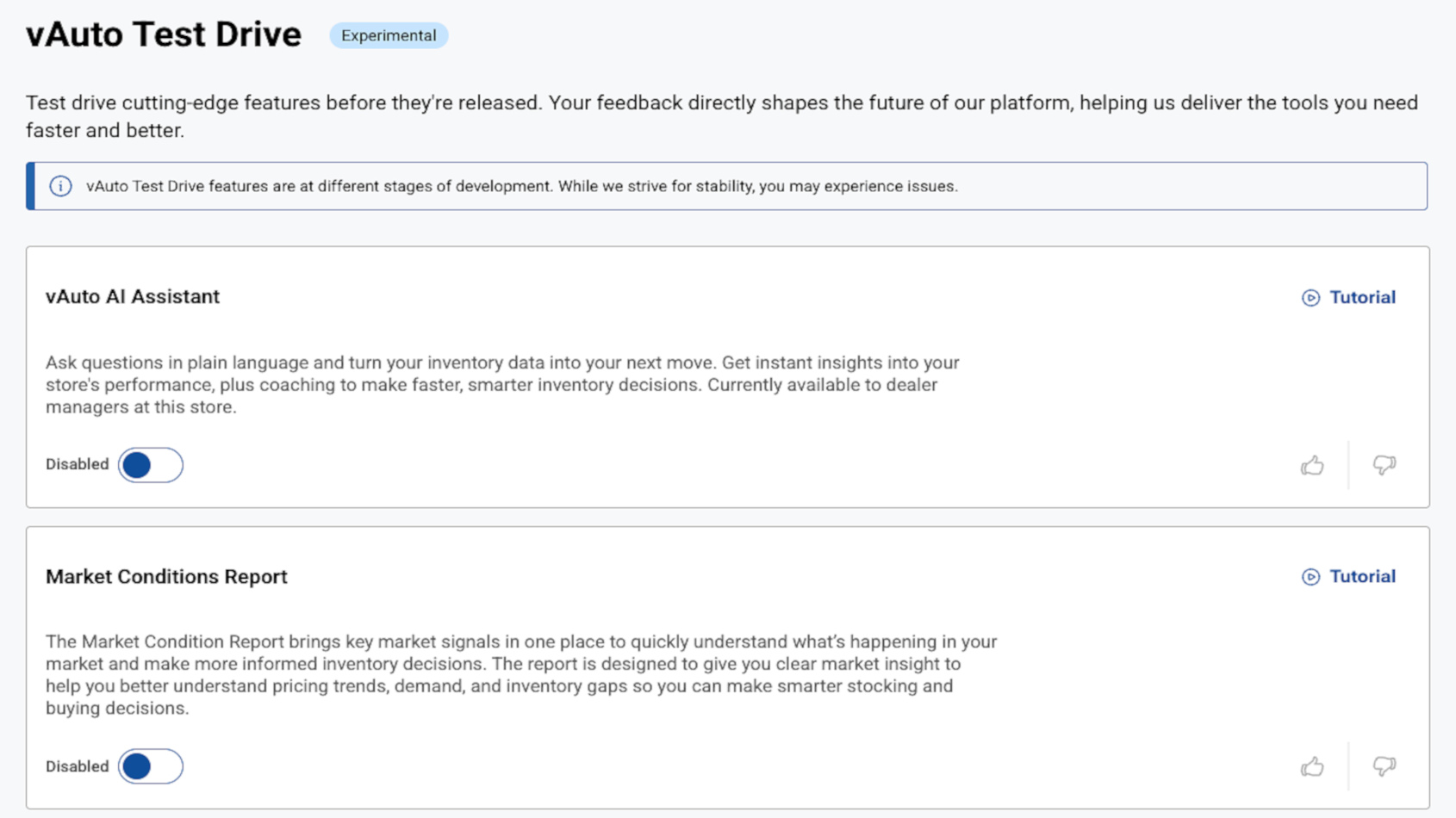Open the Market Conditions Report Tutorial link
This screenshot has width=1456, height=818.
point(1362,576)
